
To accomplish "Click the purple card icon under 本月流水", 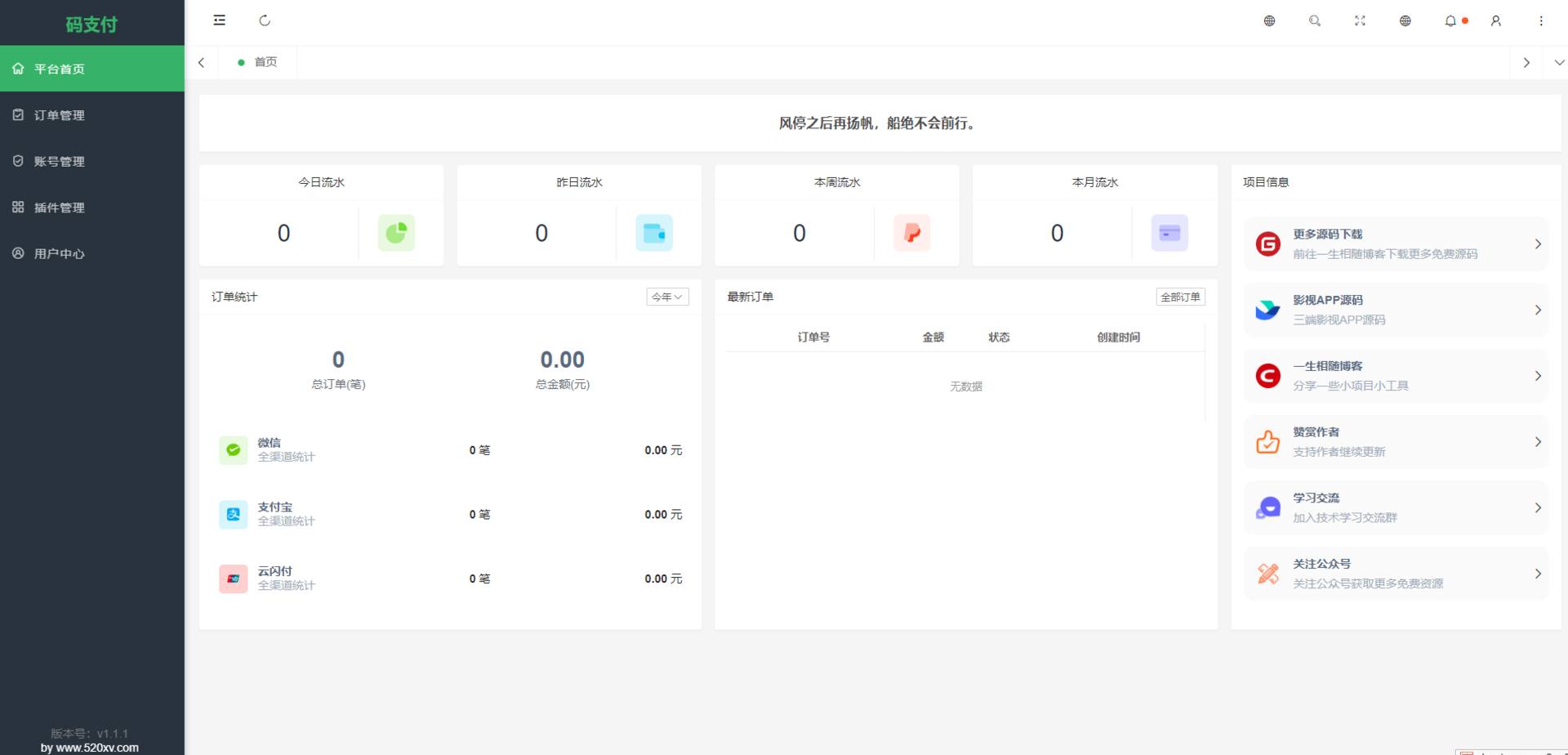I will click(1169, 233).
